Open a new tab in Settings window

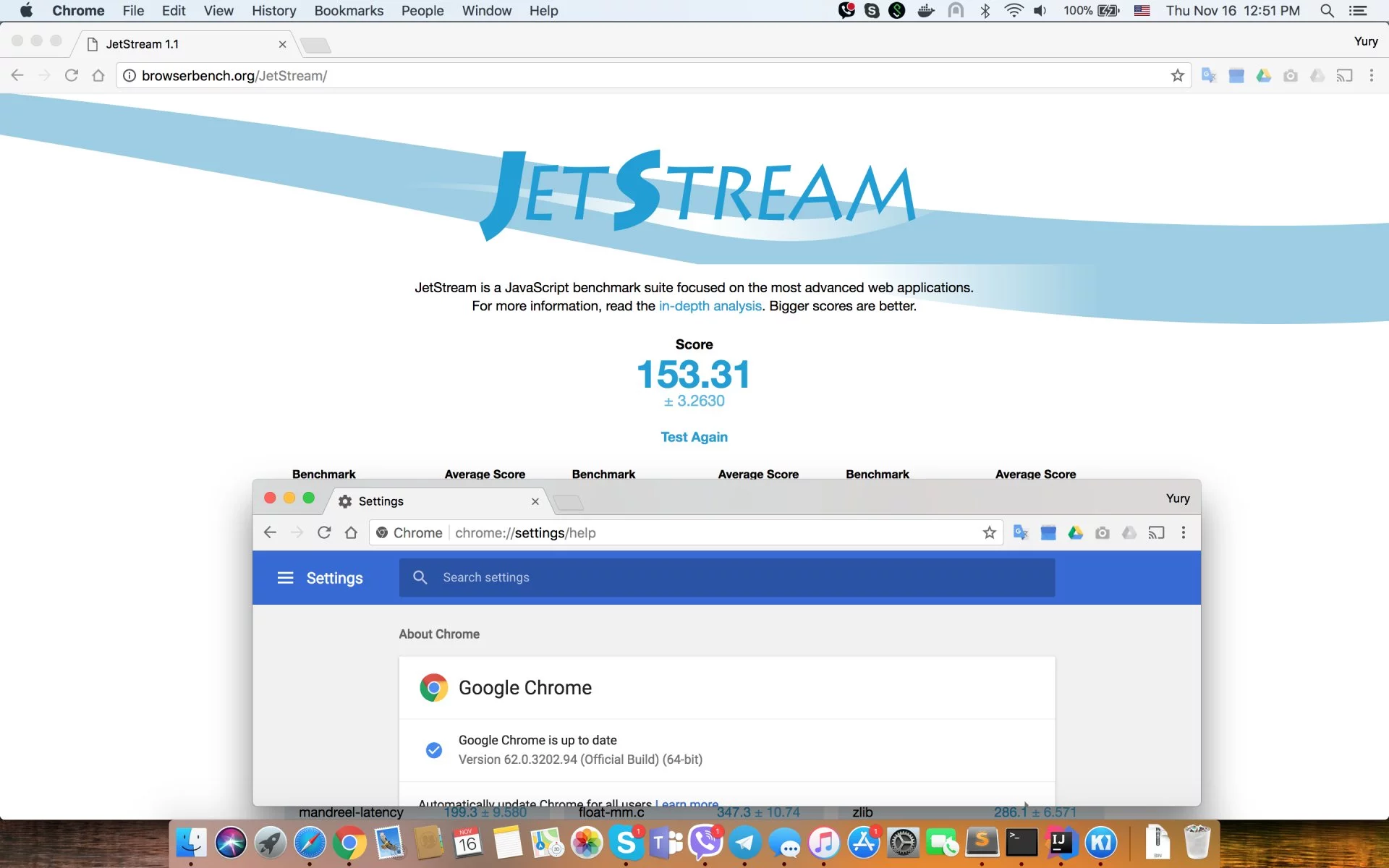pyautogui.click(x=568, y=502)
